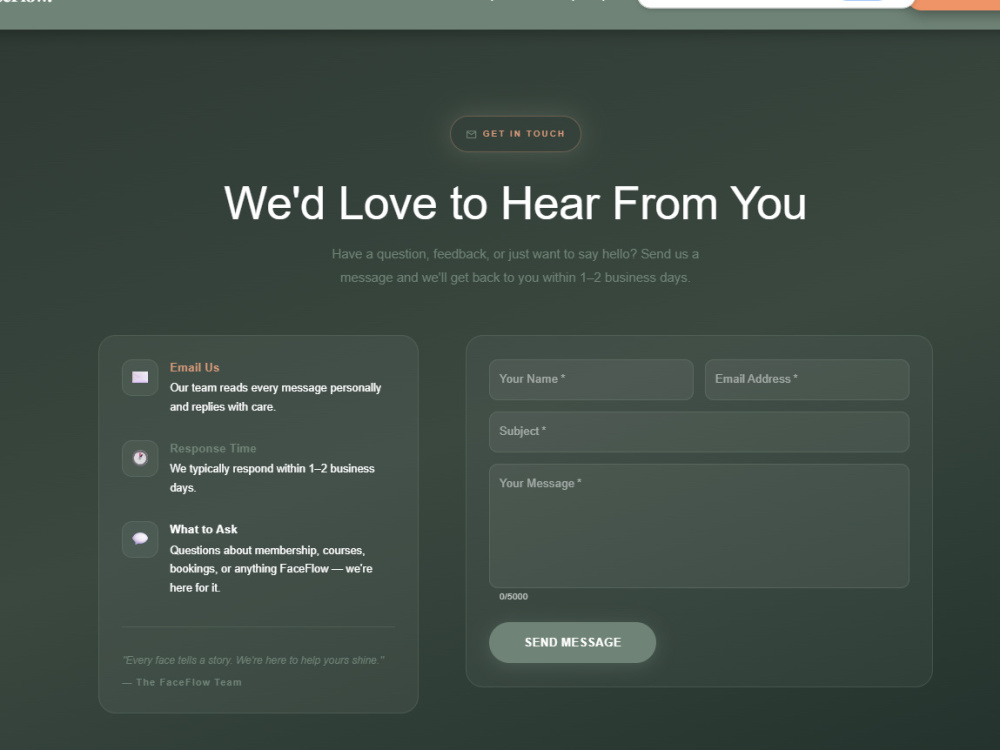Click the Response Time heading
The image size is (1000, 750).
tap(213, 448)
